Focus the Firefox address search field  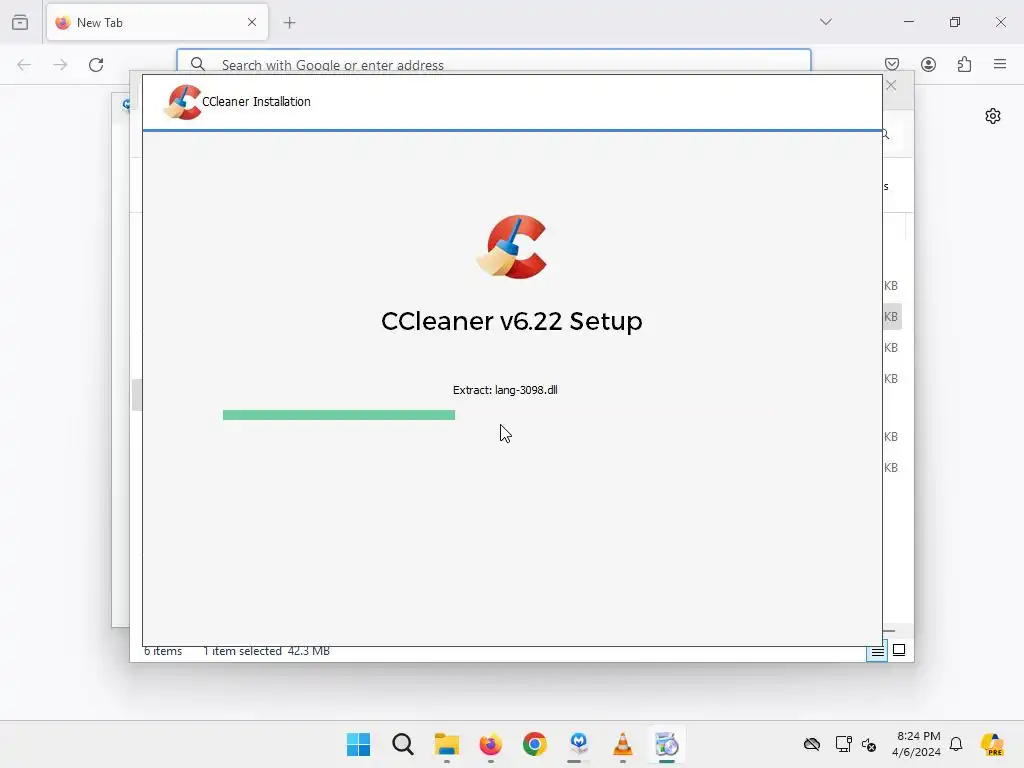pos(494,64)
